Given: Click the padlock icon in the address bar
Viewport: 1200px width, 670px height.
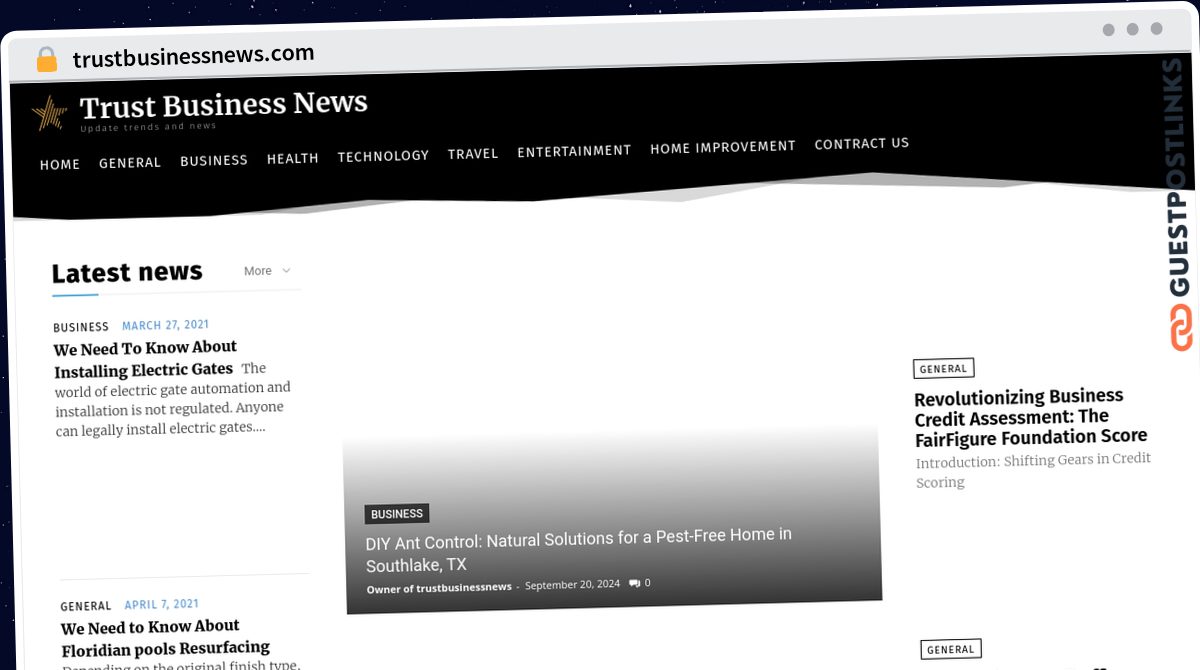Looking at the screenshot, I should coord(46,60).
